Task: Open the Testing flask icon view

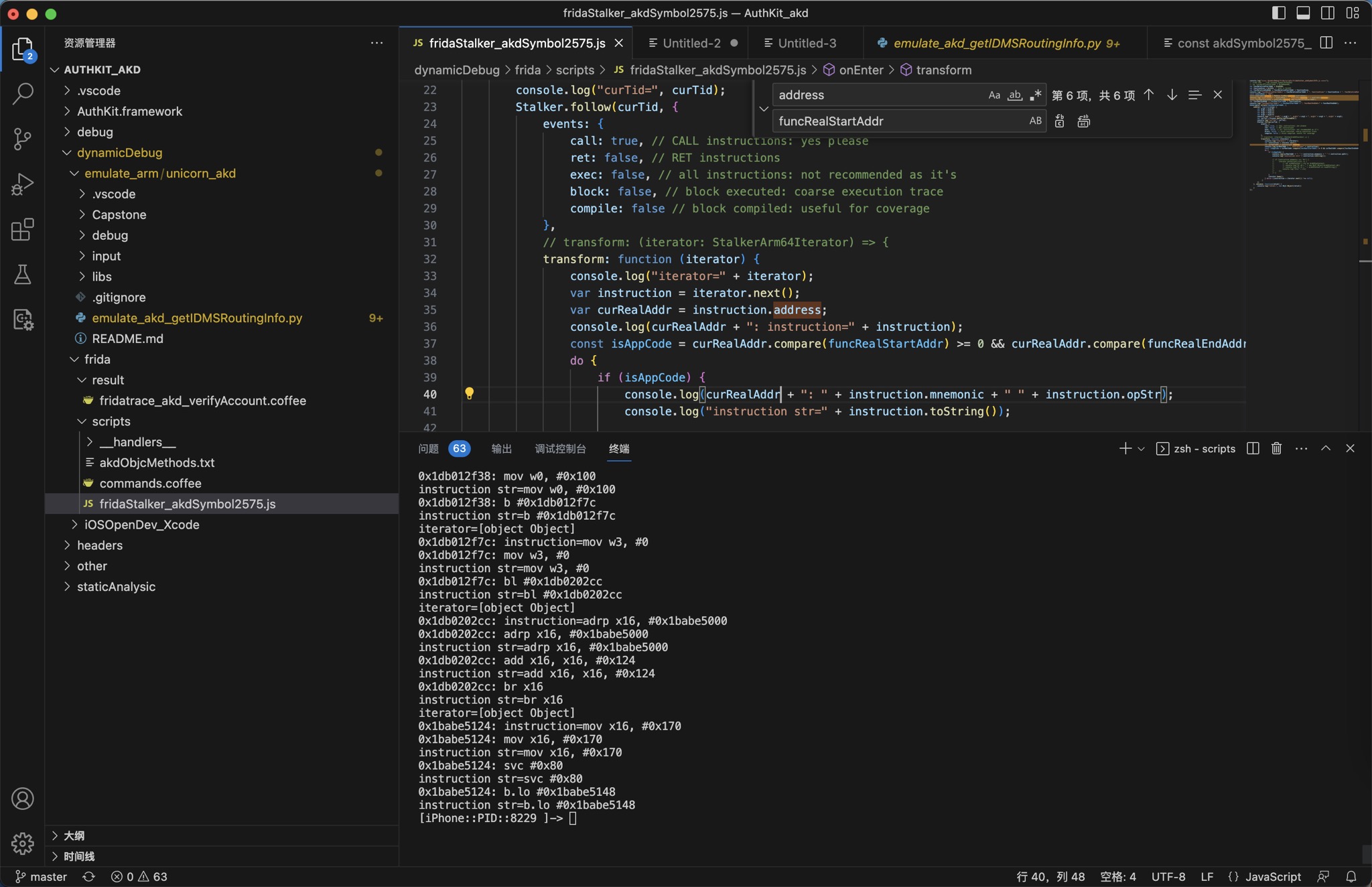Action: pyautogui.click(x=22, y=274)
